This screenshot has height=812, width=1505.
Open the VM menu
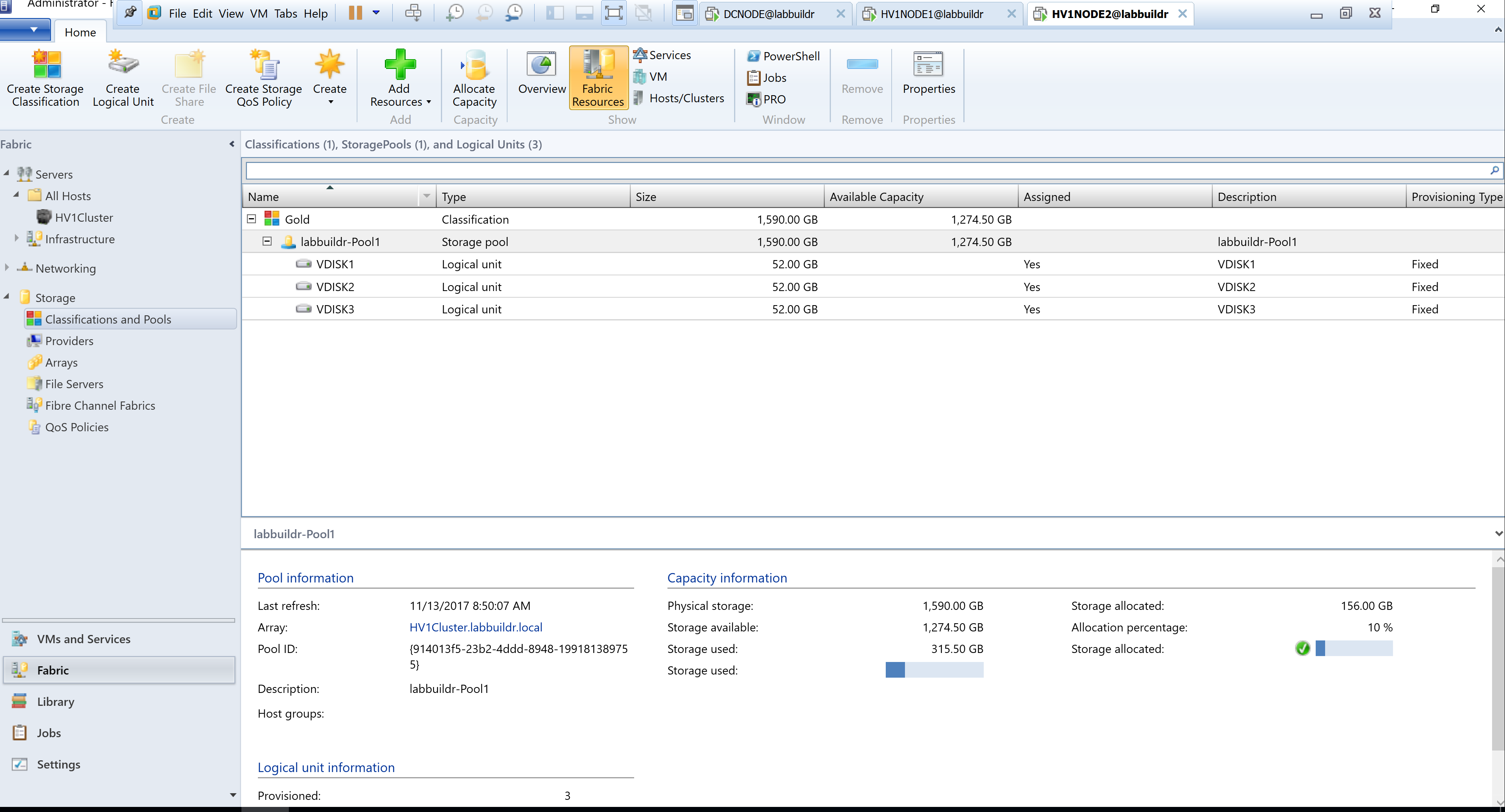pos(259,13)
